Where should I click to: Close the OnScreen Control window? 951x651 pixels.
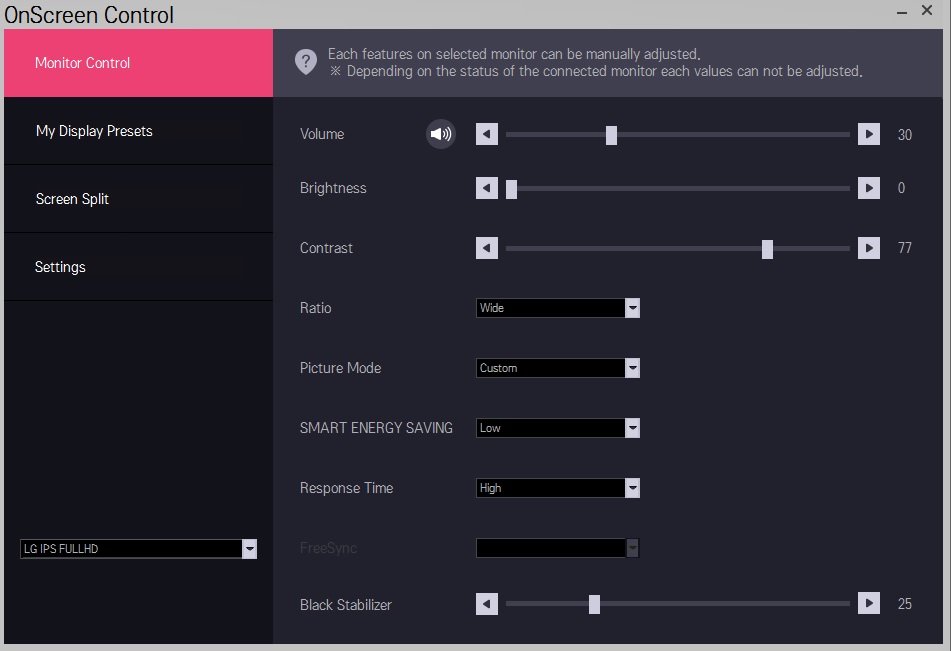pyautogui.click(x=927, y=10)
